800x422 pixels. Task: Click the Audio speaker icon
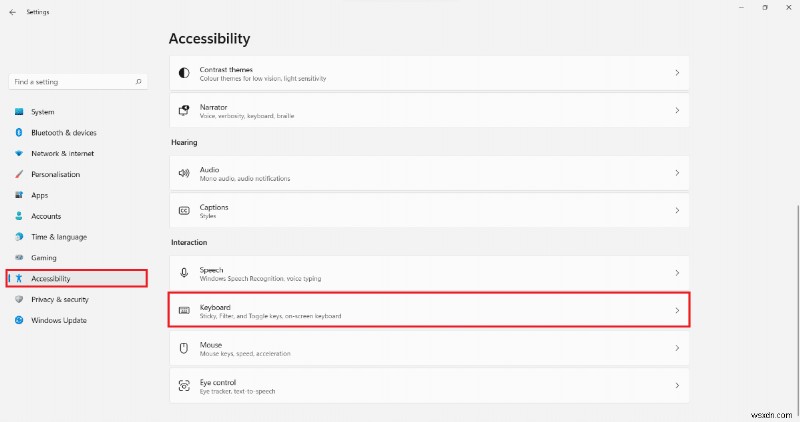pyautogui.click(x=184, y=173)
